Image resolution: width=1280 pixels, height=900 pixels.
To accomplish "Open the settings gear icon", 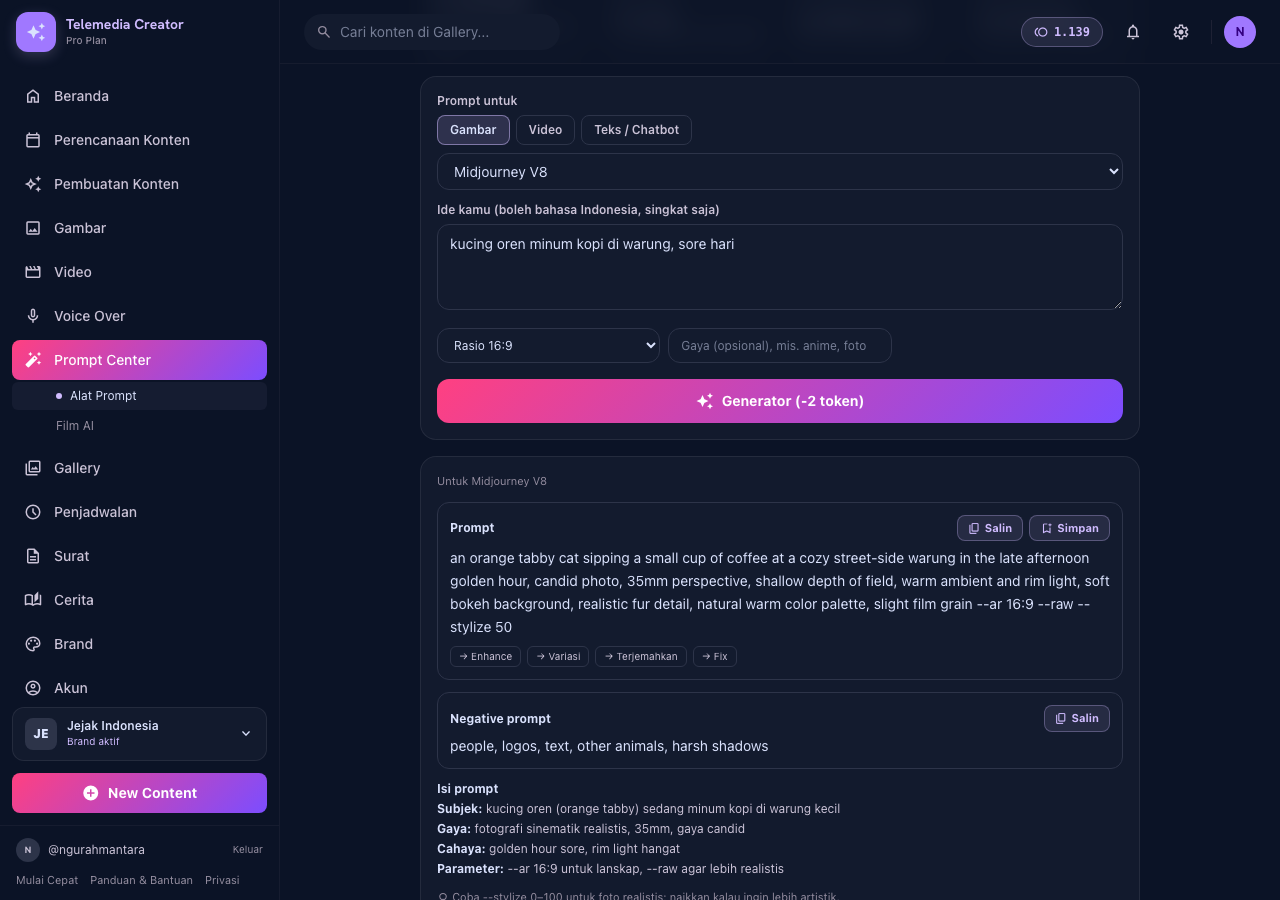I will pos(1181,32).
